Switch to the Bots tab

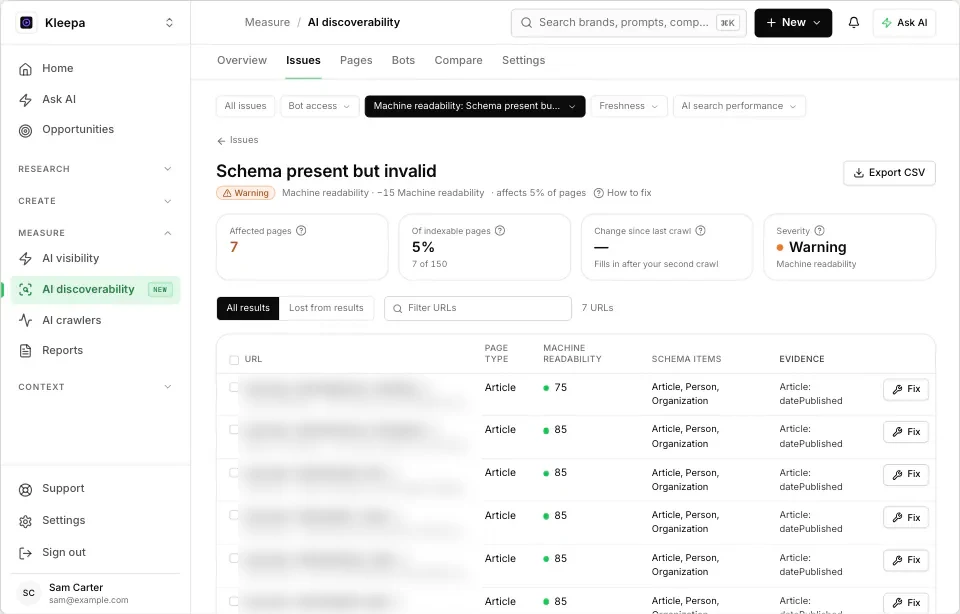point(403,60)
